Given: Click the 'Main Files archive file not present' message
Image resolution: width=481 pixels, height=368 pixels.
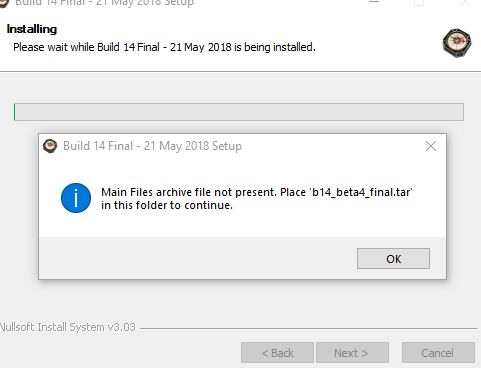Looking at the screenshot, I should pyautogui.click(x=257, y=199).
